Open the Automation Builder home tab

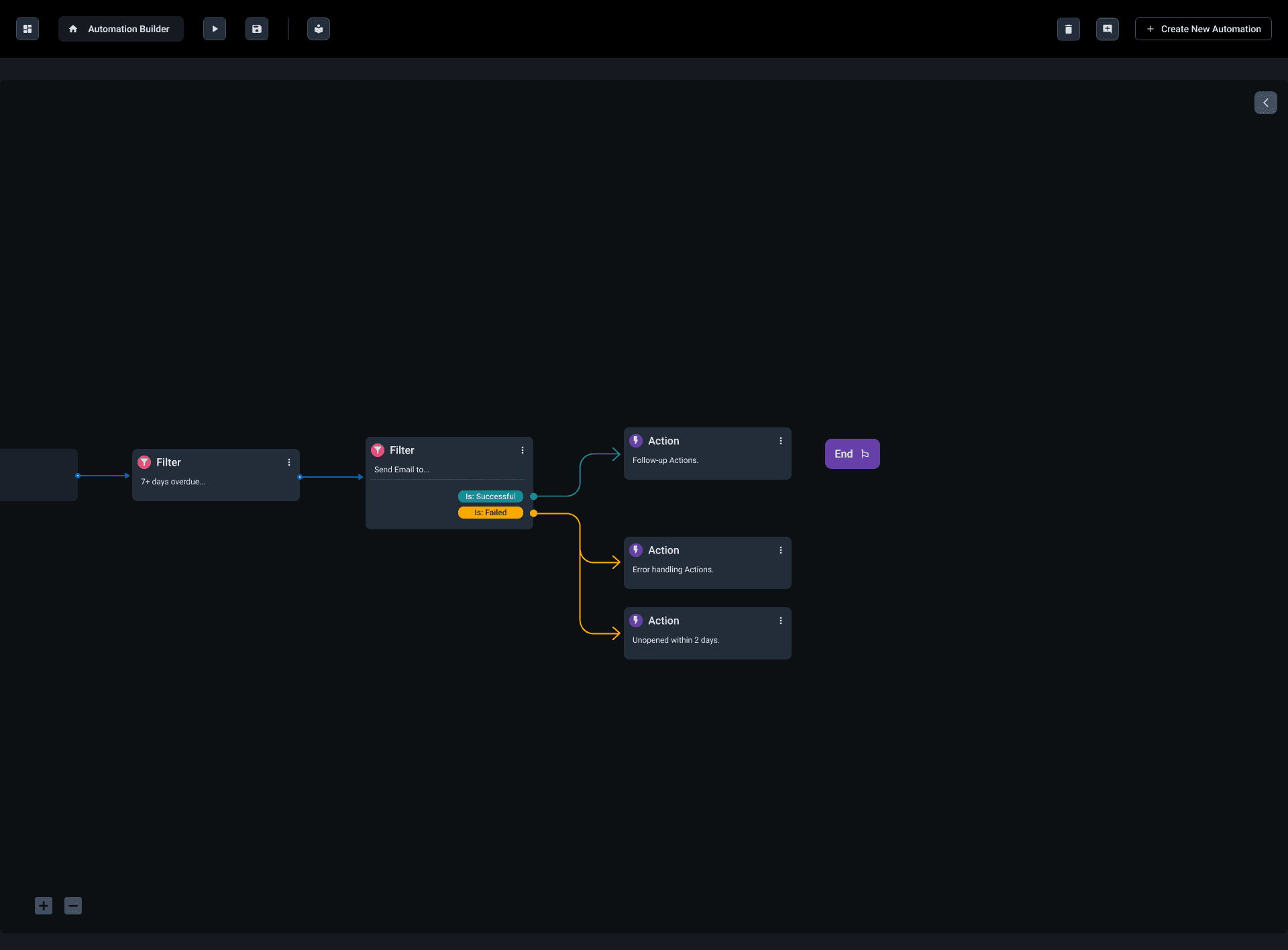tap(121, 29)
